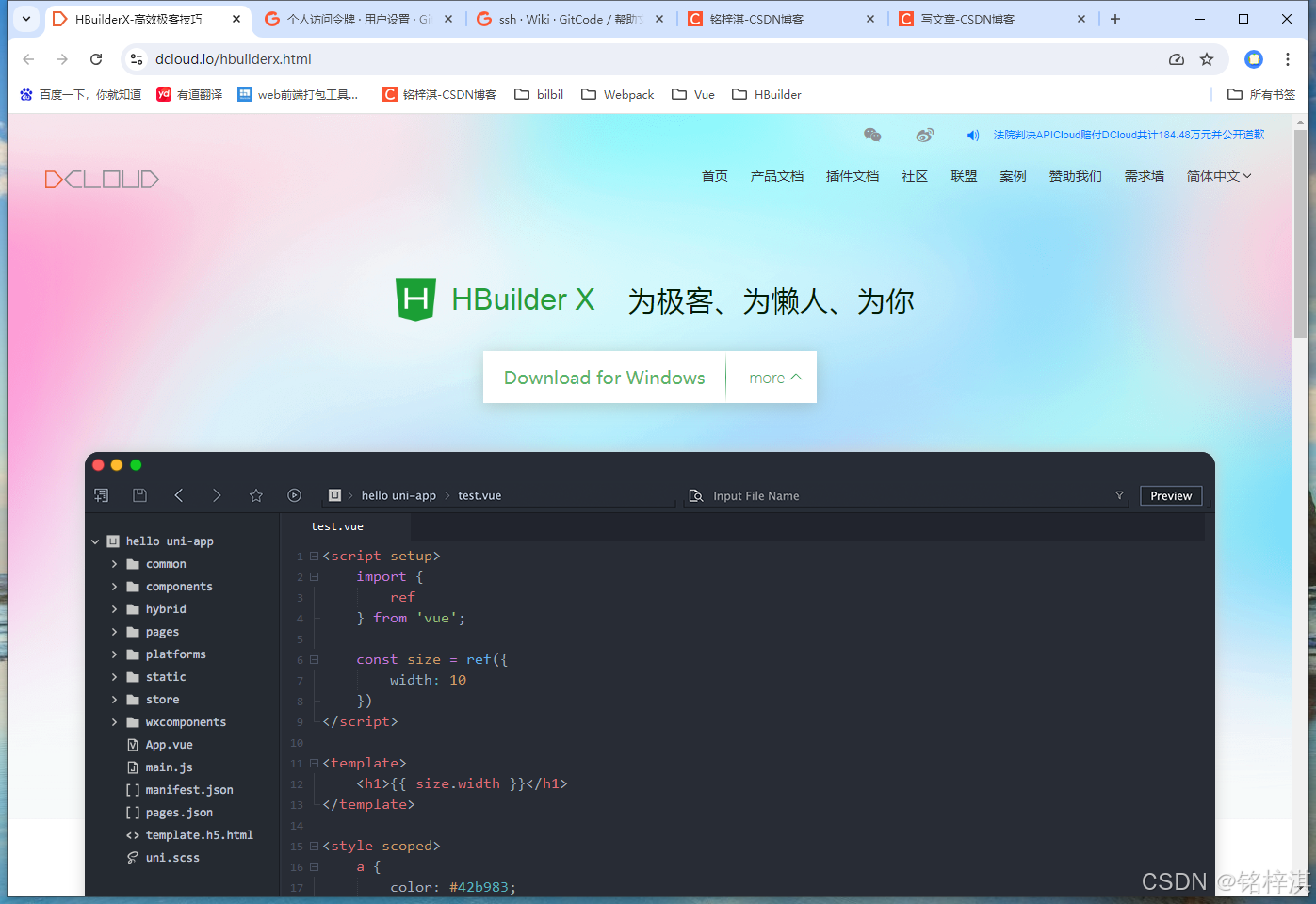Image resolution: width=1316 pixels, height=904 pixels.
Task: Open the 需求墙 navigation link
Action: pyautogui.click(x=1145, y=176)
